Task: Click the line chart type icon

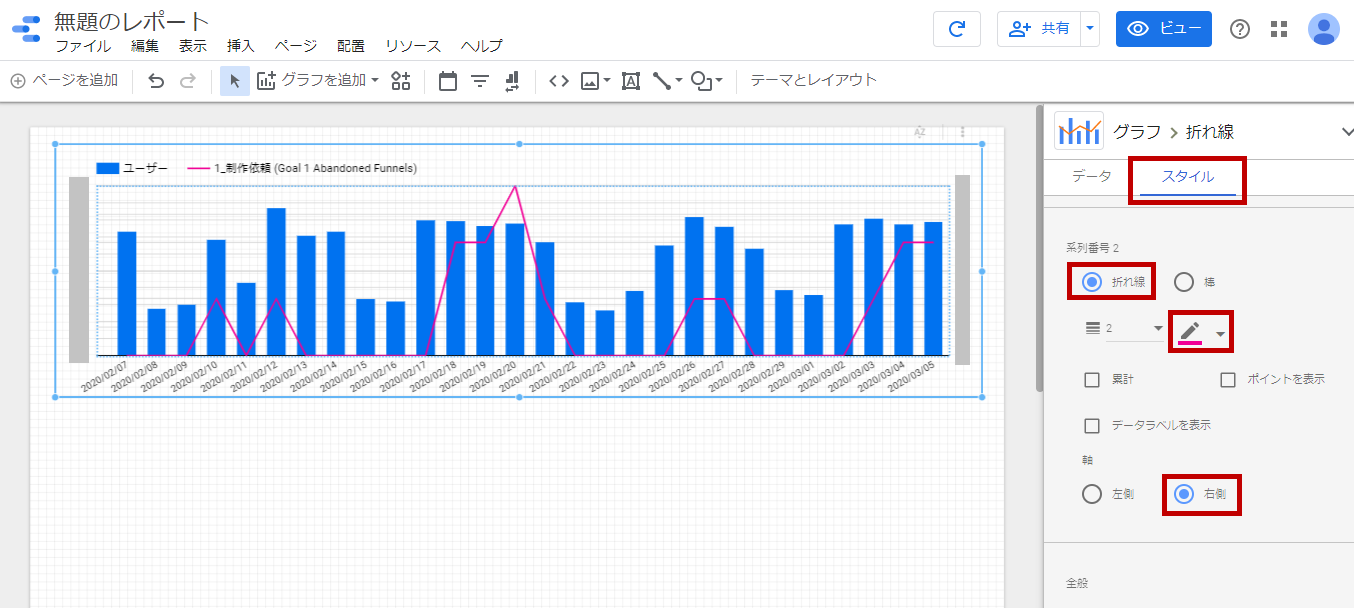Action: coord(1079,130)
